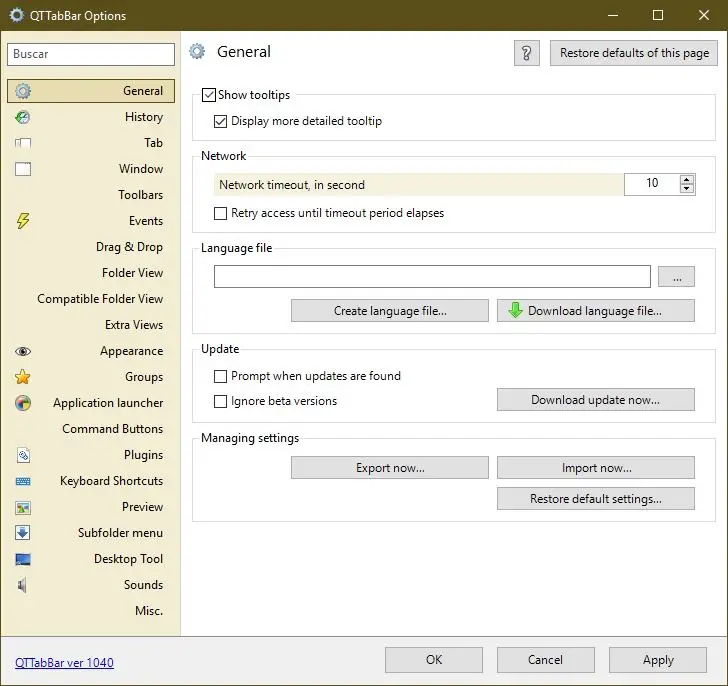Toggle Display more detailed tooltip
Viewport: 728px width, 686px height.
(221, 121)
